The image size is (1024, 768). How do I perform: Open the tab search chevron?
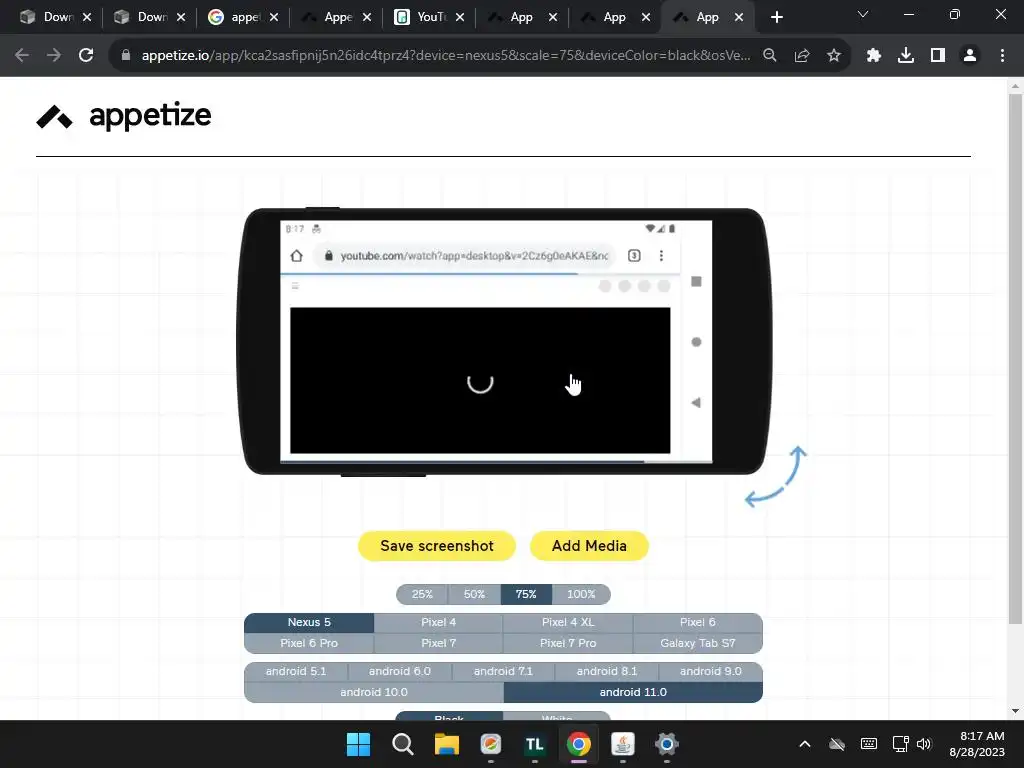863,14
